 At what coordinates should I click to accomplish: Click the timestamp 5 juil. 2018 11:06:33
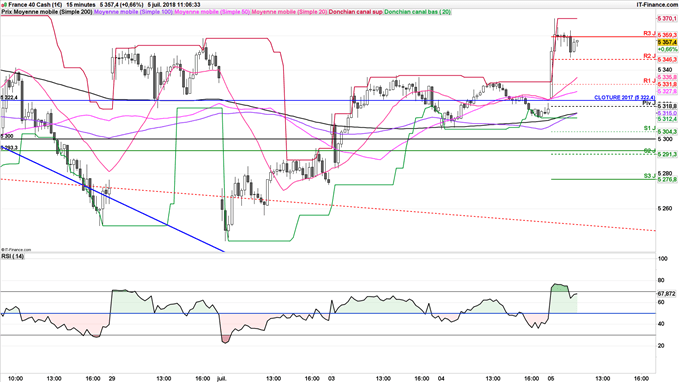(174, 5)
